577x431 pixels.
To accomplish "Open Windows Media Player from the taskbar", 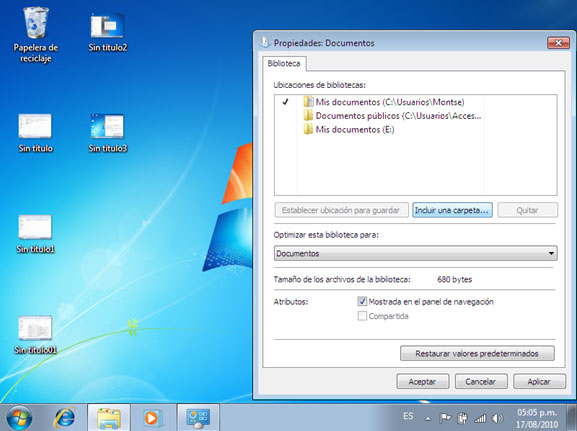I will point(152,418).
